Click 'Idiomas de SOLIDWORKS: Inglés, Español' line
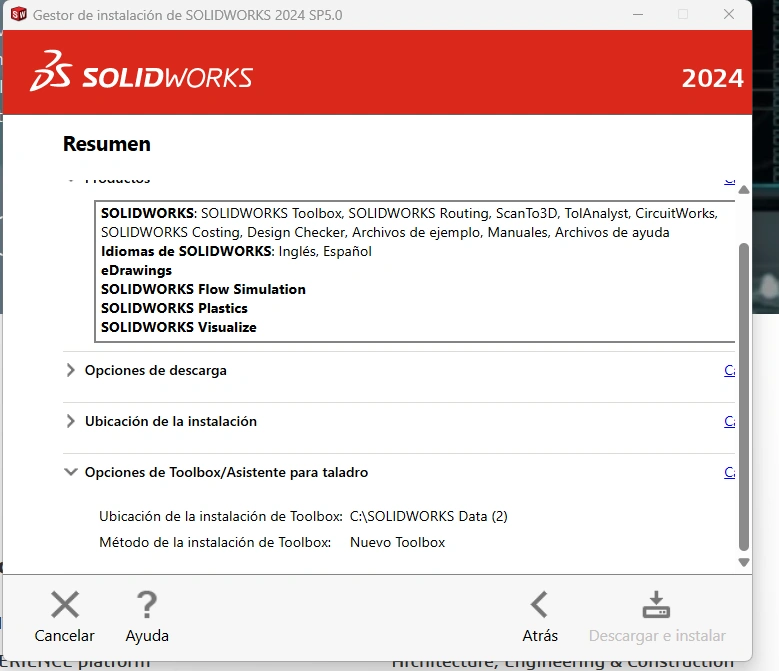This screenshot has height=671, width=779. (236, 251)
